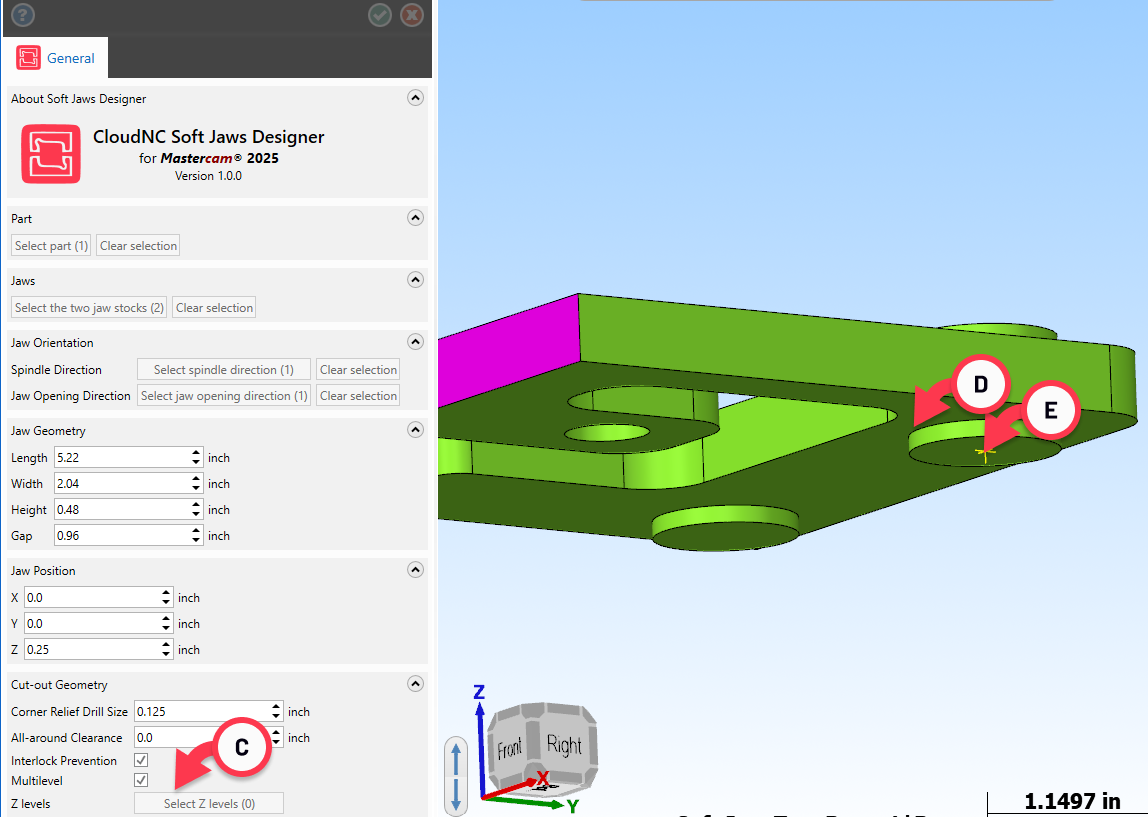Click the Select Z levels (0) button
This screenshot has height=817, width=1148.
pos(209,804)
